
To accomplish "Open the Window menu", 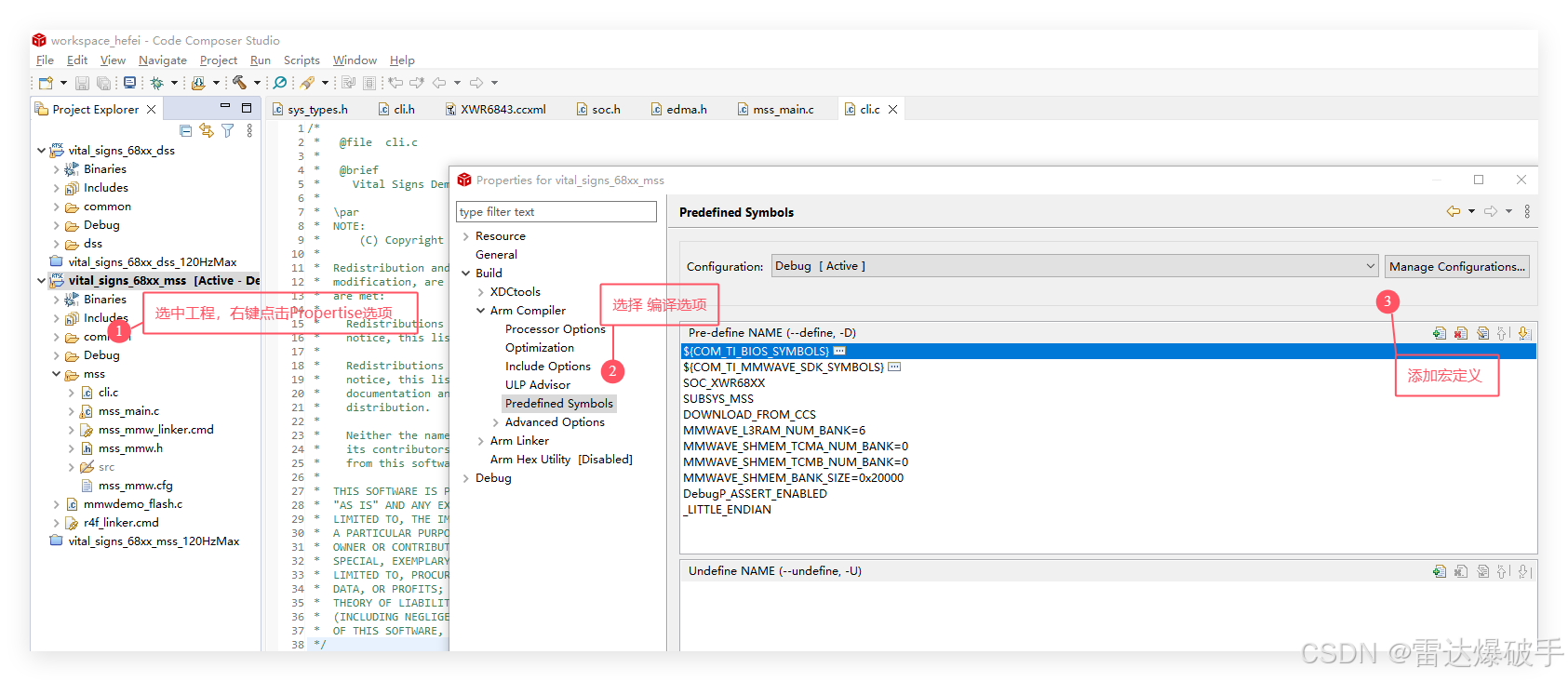I will pos(355,60).
